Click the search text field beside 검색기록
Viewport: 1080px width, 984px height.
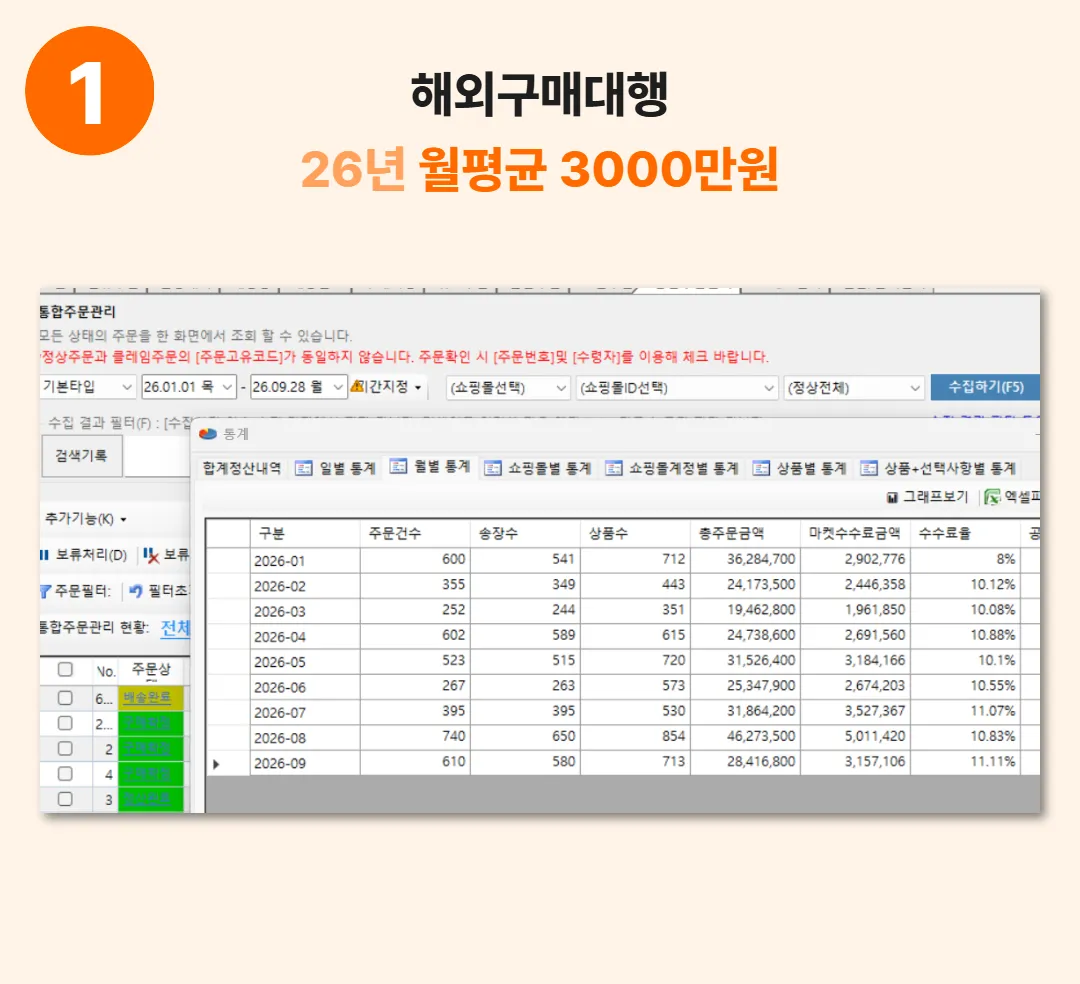pyautogui.click(x=158, y=456)
